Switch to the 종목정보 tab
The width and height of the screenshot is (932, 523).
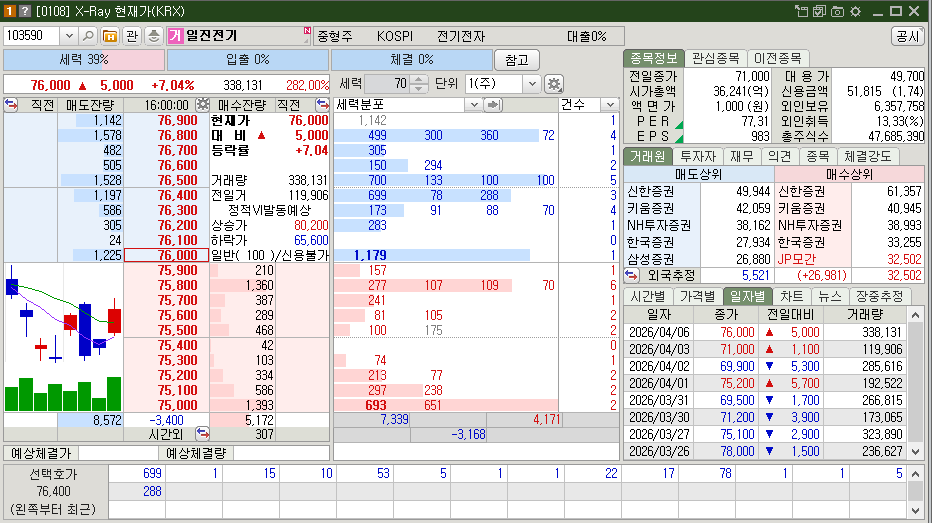click(x=654, y=58)
